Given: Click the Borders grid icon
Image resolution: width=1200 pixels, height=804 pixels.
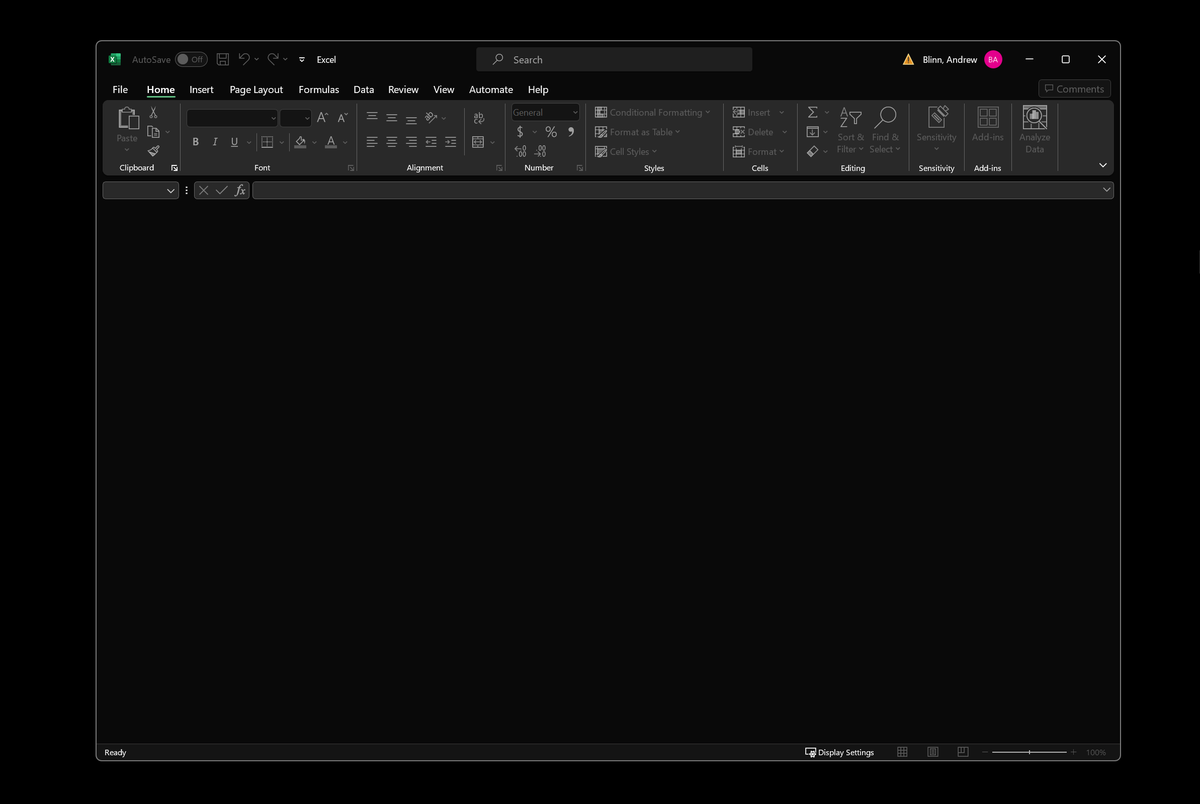Looking at the screenshot, I should (x=267, y=142).
